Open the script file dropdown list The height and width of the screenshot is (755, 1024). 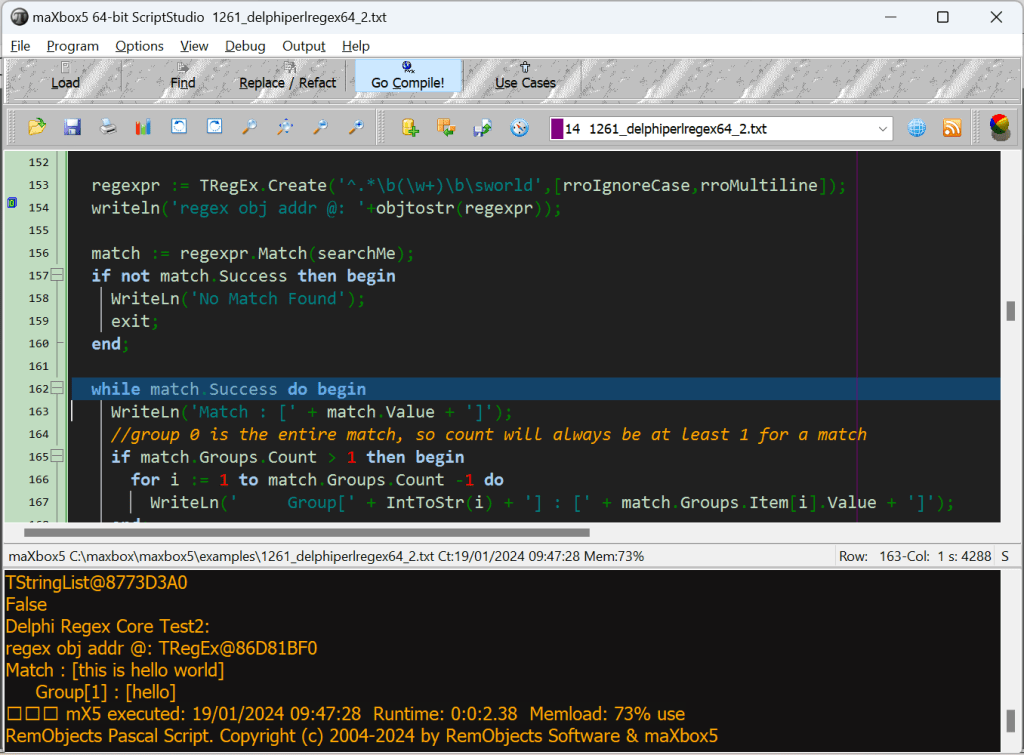point(883,129)
